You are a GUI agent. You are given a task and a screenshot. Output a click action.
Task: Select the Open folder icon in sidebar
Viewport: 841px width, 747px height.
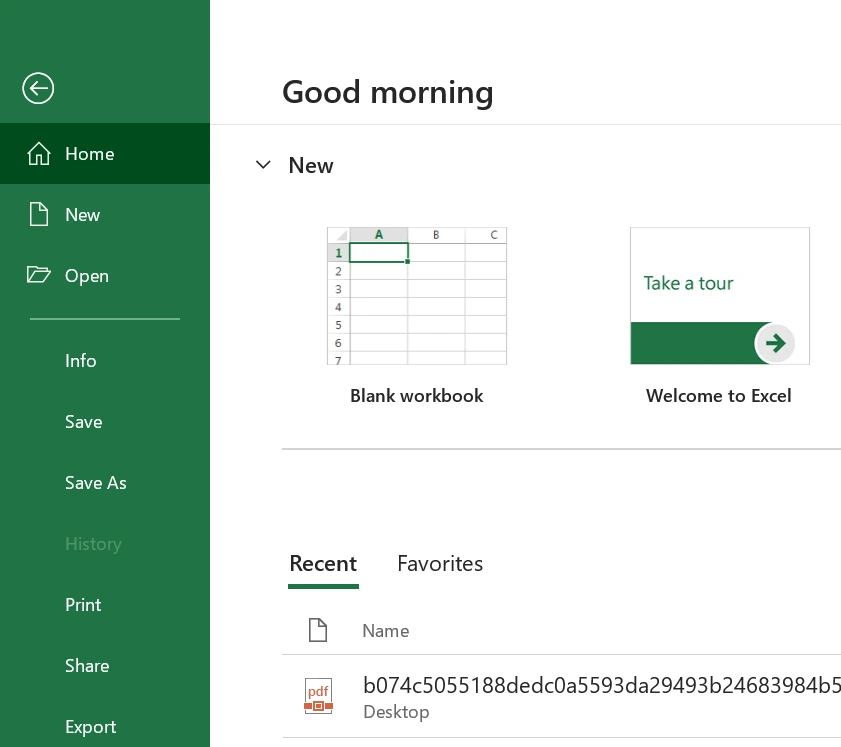click(x=38, y=275)
